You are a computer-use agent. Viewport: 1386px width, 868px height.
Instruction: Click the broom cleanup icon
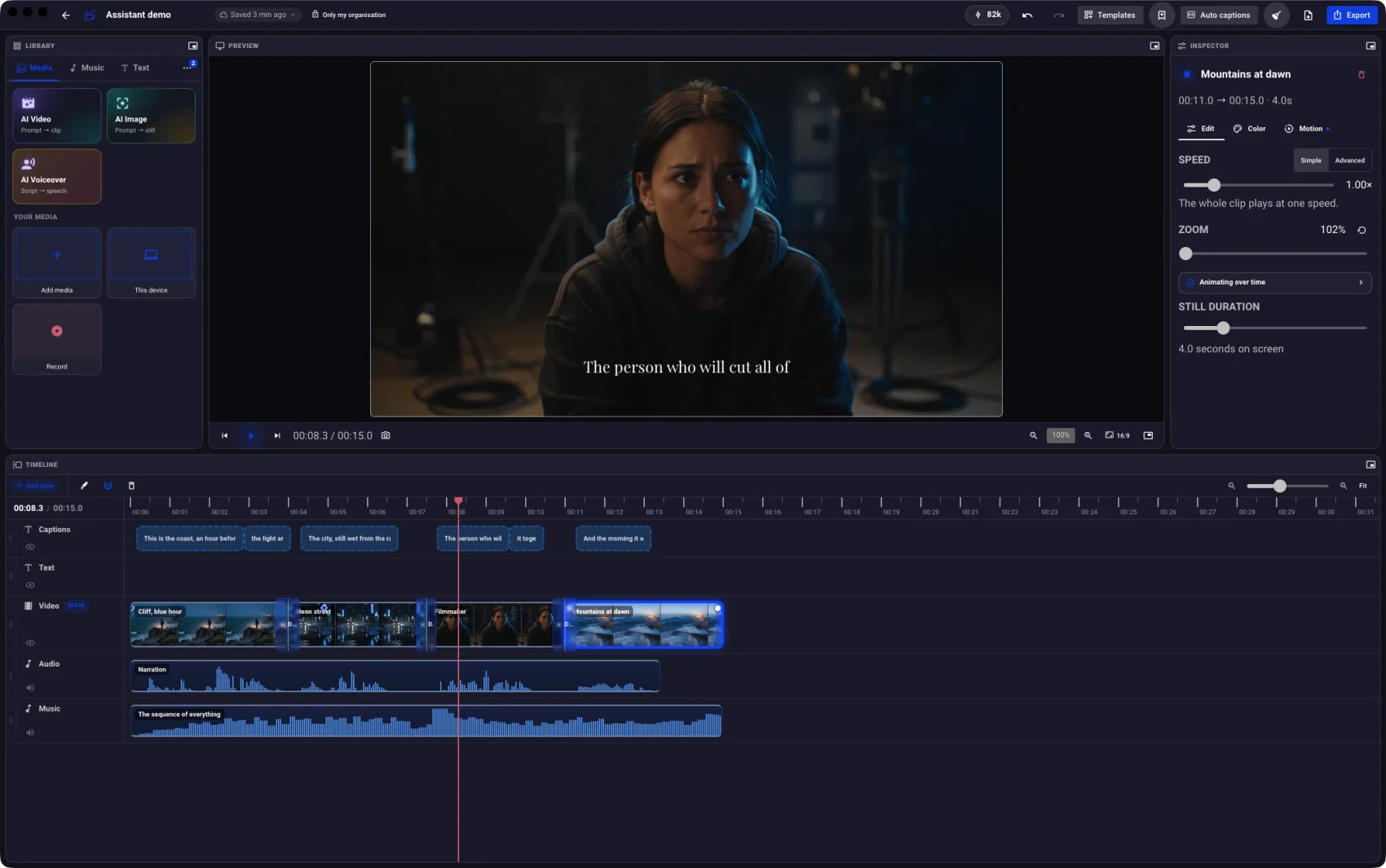pos(1277,15)
